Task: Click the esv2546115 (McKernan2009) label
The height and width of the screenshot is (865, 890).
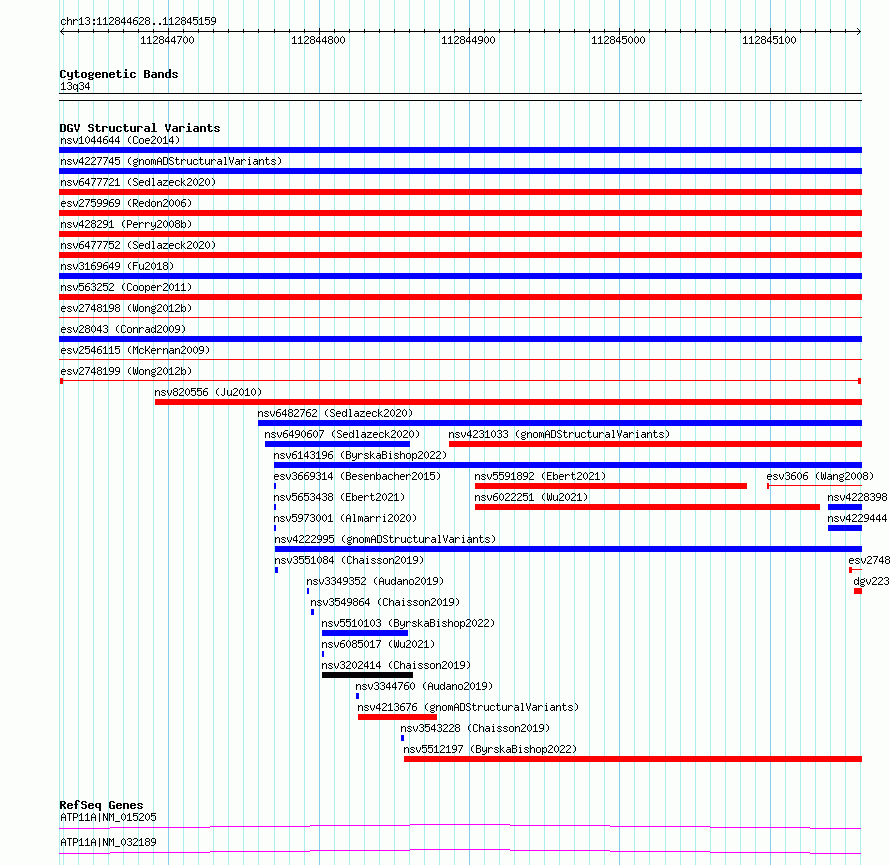Action: tap(135, 350)
